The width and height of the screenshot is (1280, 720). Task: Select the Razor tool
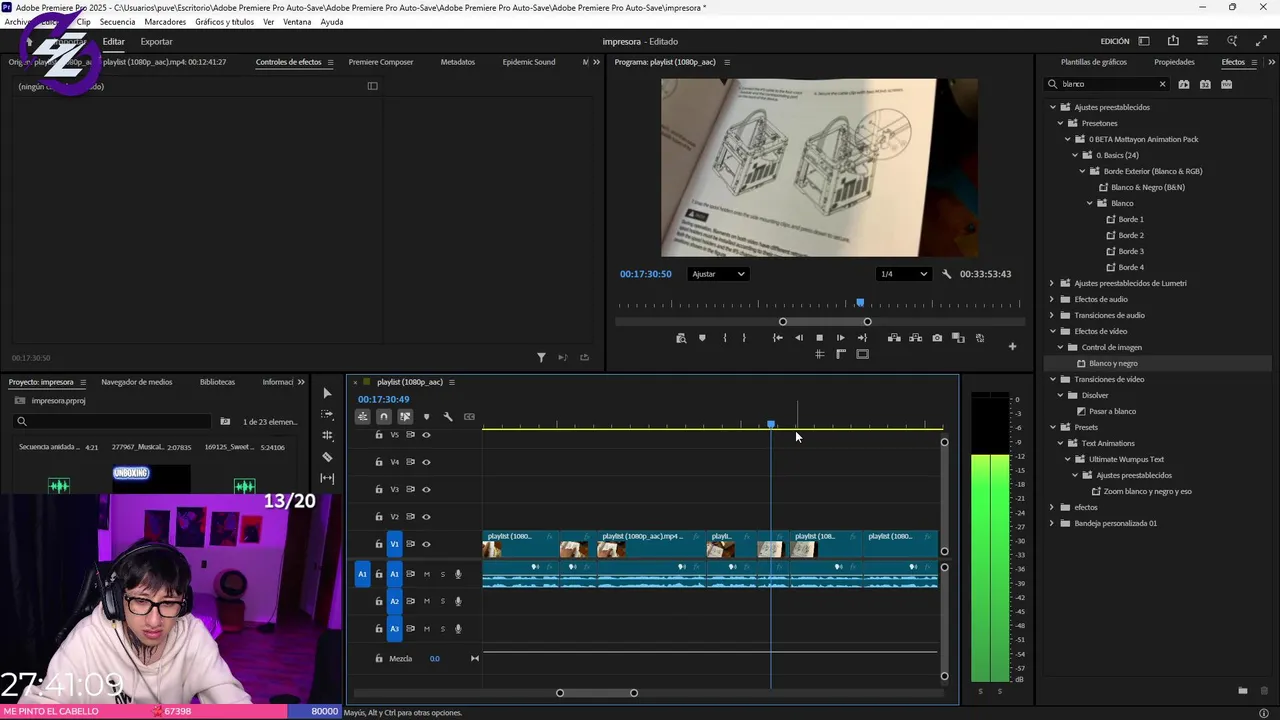(327, 457)
